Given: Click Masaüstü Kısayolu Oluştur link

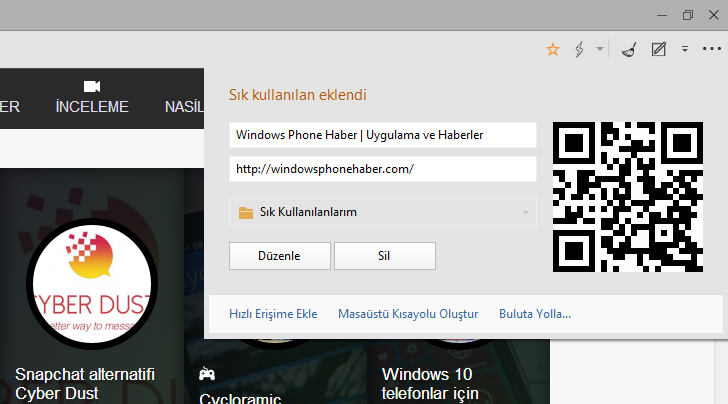Looking at the screenshot, I should click(x=408, y=314).
